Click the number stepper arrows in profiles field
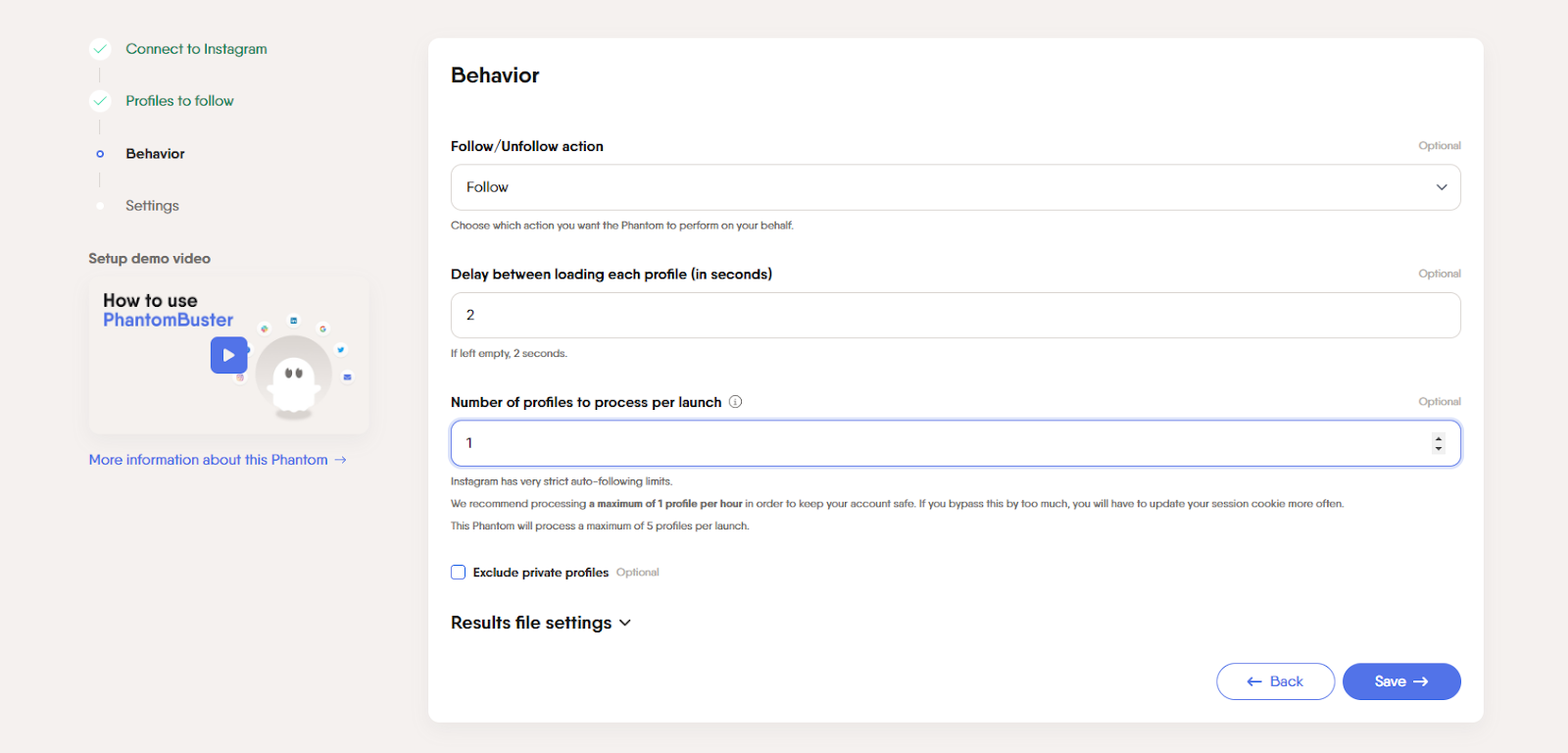Viewport: 1568px width, 753px height. point(1439,443)
